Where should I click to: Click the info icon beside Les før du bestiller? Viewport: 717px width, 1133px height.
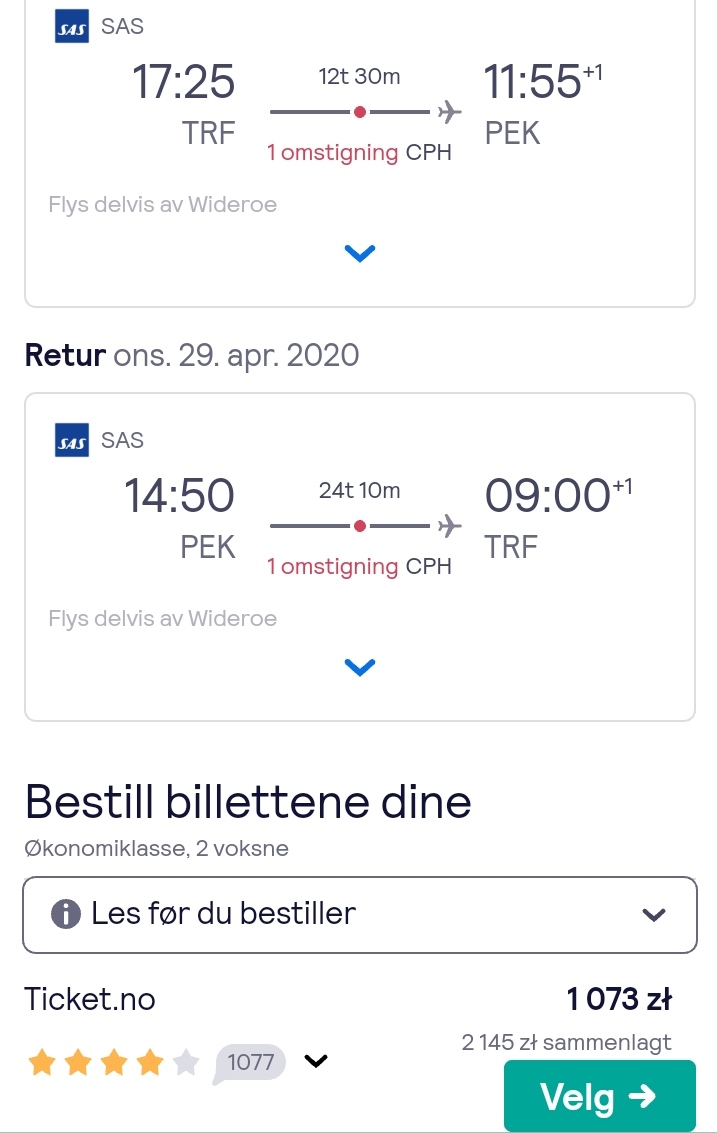click(66, 914)
